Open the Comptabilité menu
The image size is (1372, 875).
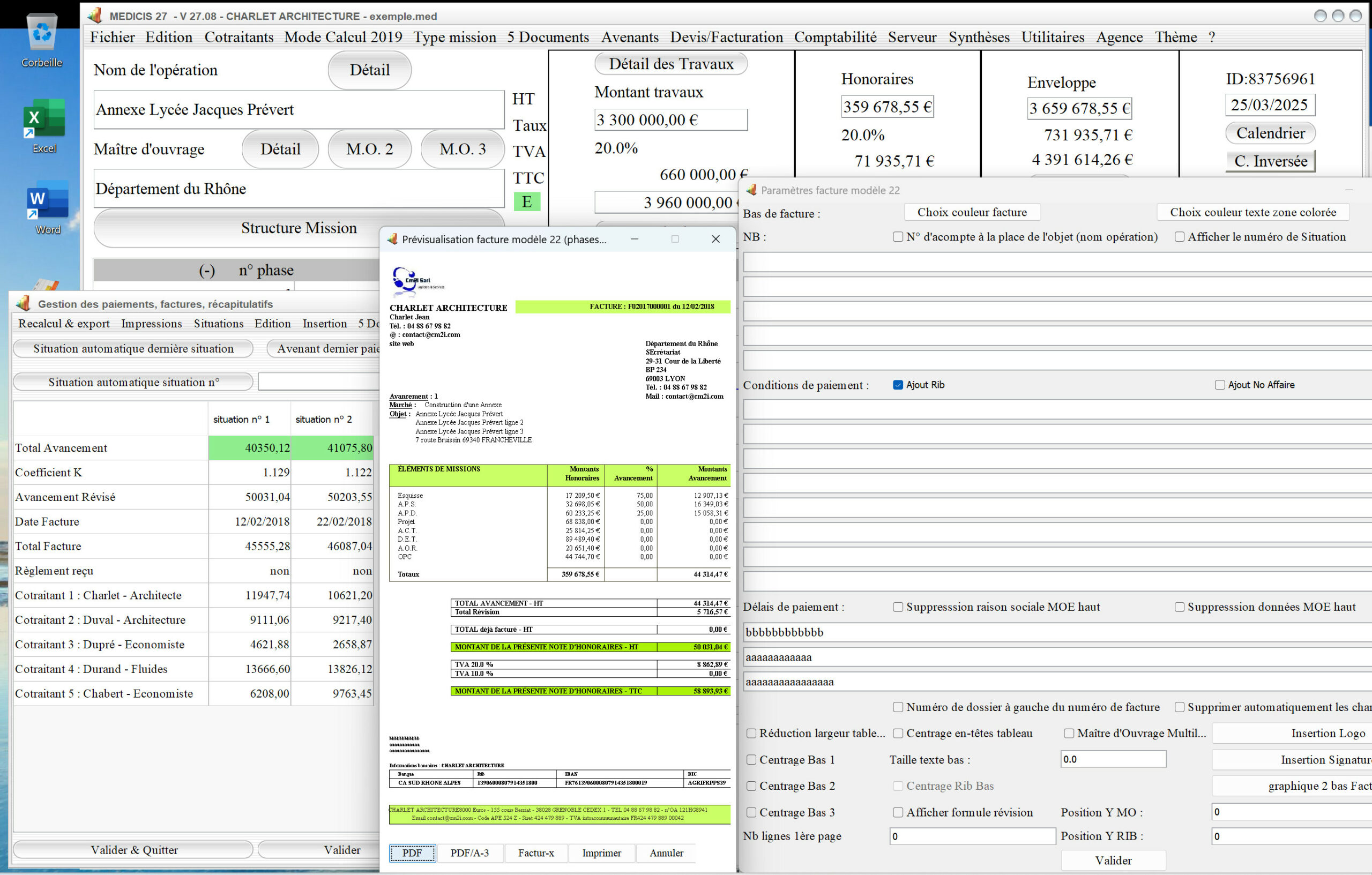[x=836, y=37]
